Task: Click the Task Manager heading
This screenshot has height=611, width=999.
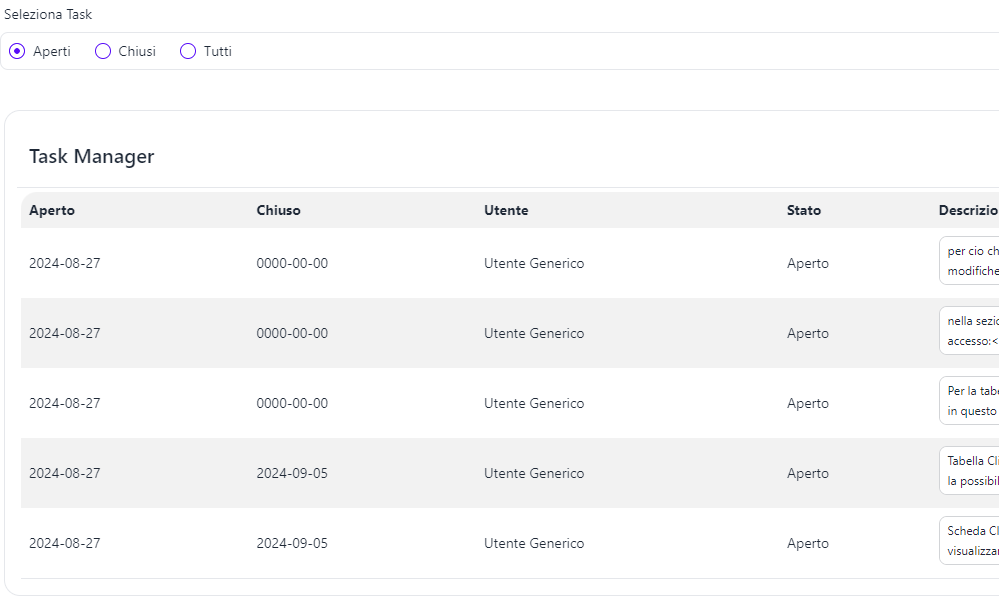Action: [x=91, y=157]
